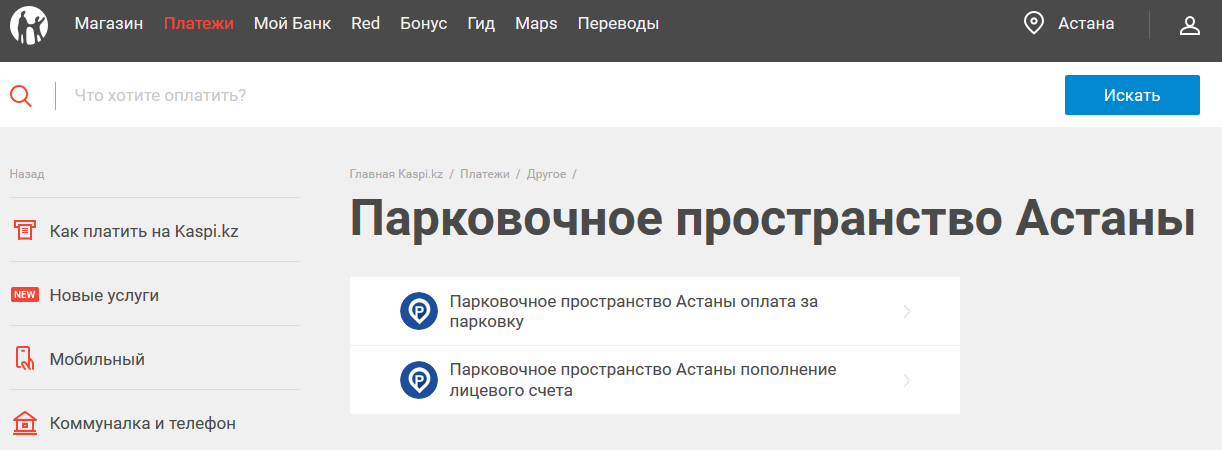Image resolution: width=1222 pixels, height=450 pixels.
Task: Select Парковочное пространство Астаны оплата за парковку
Action: (x=655, y=311)
